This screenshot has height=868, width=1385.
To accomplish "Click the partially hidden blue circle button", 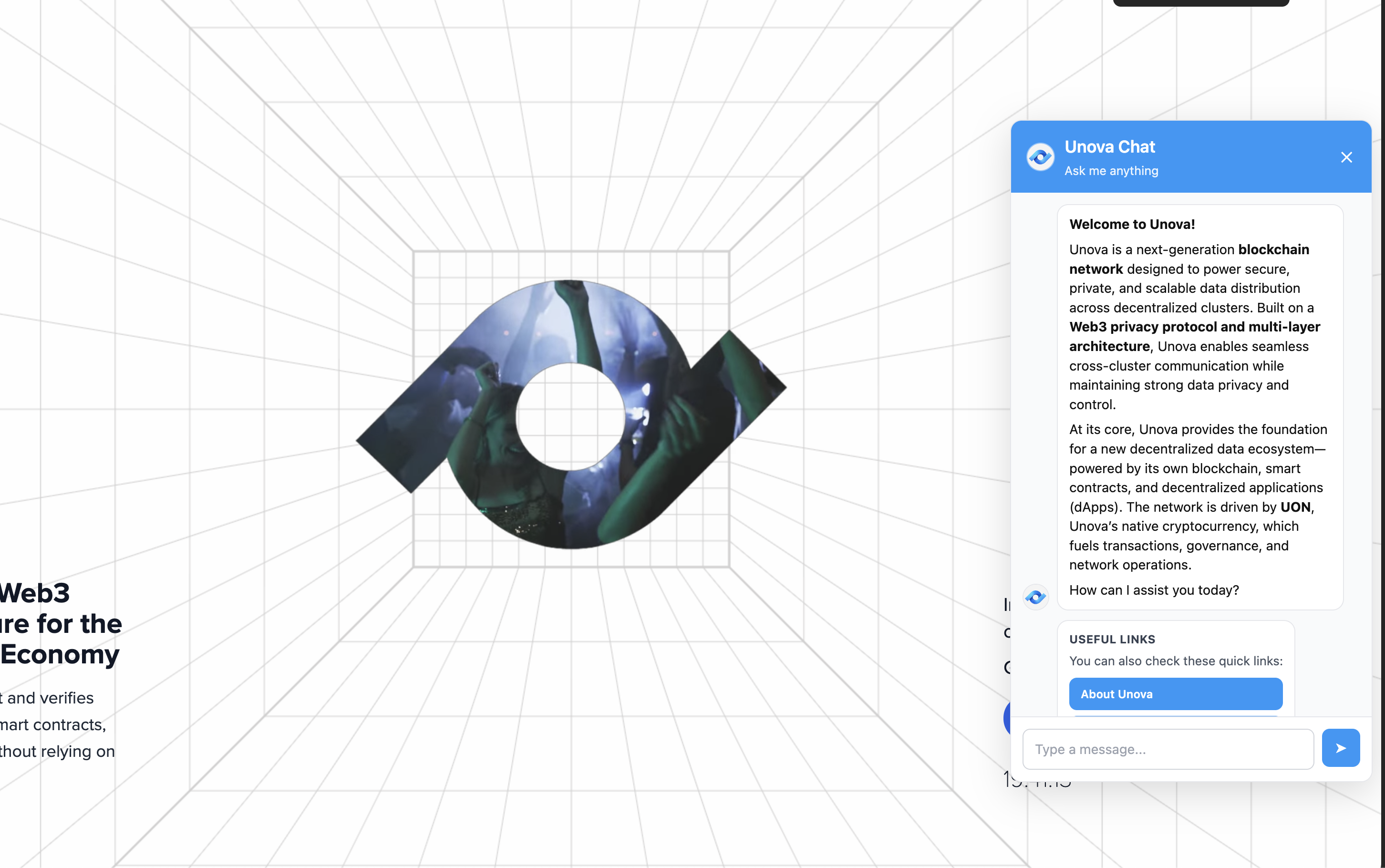I will click(x=1007, y=718).
